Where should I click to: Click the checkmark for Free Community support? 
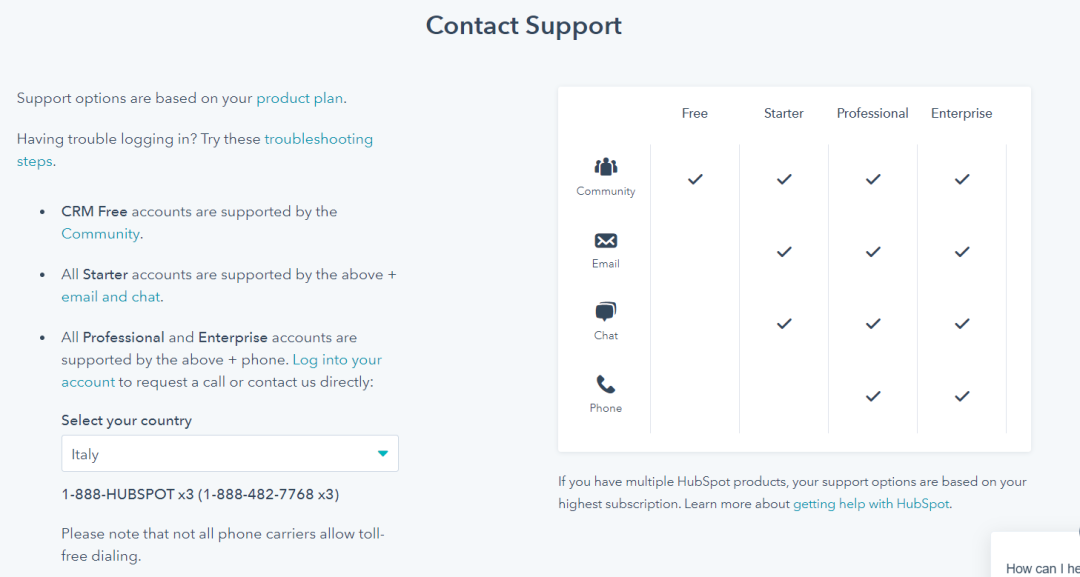pyautogui.click(x=695, y=179)
